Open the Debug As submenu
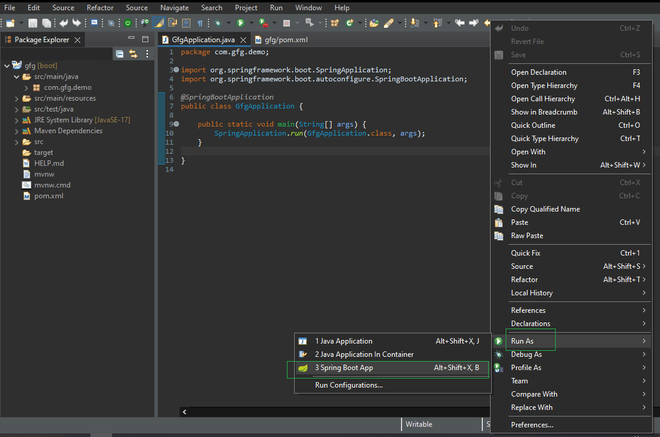This screenshot has height=437, width=660. tap(526, 354)
